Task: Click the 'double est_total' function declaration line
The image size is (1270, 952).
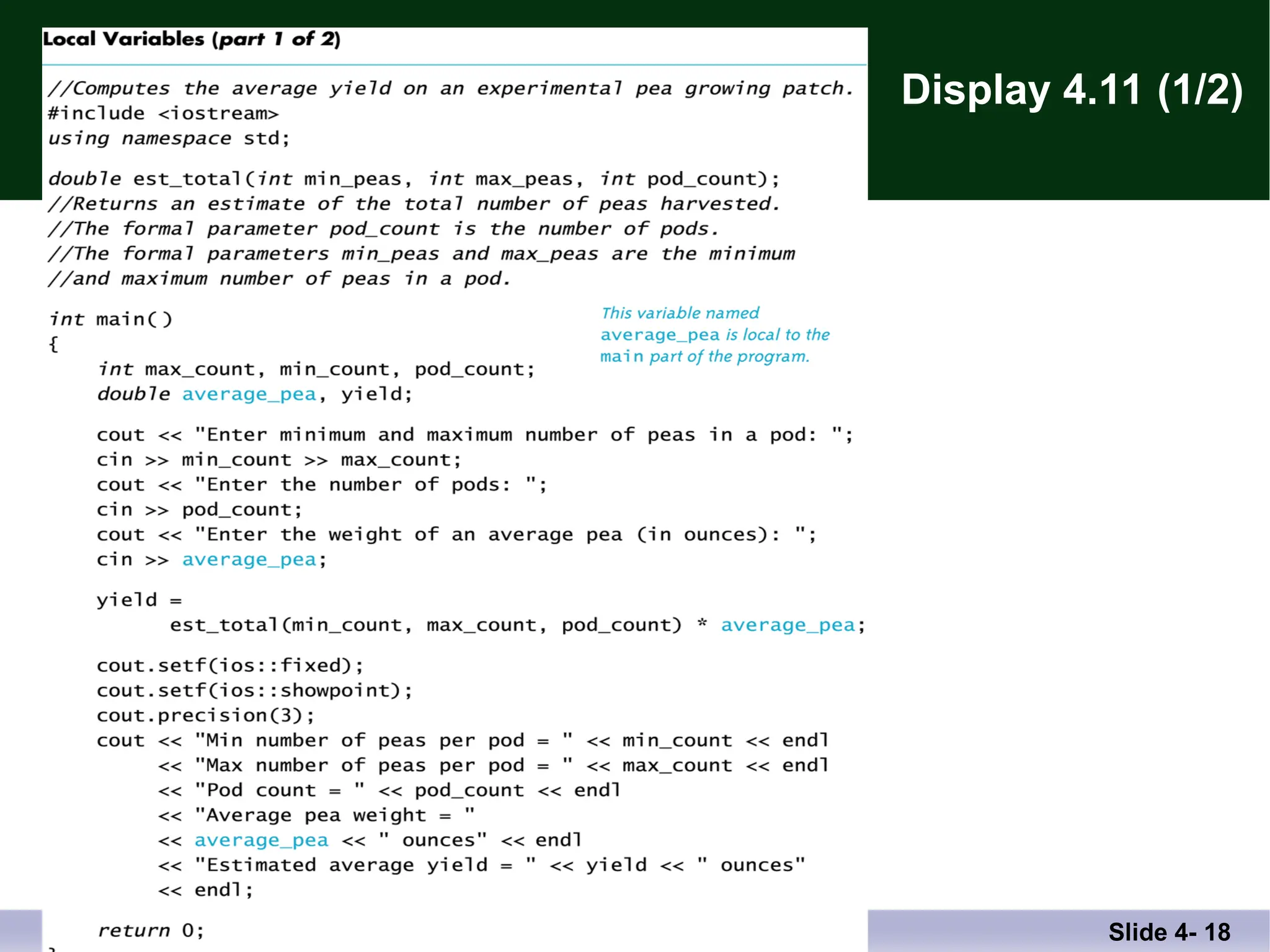Action: [x=414, y=179]
